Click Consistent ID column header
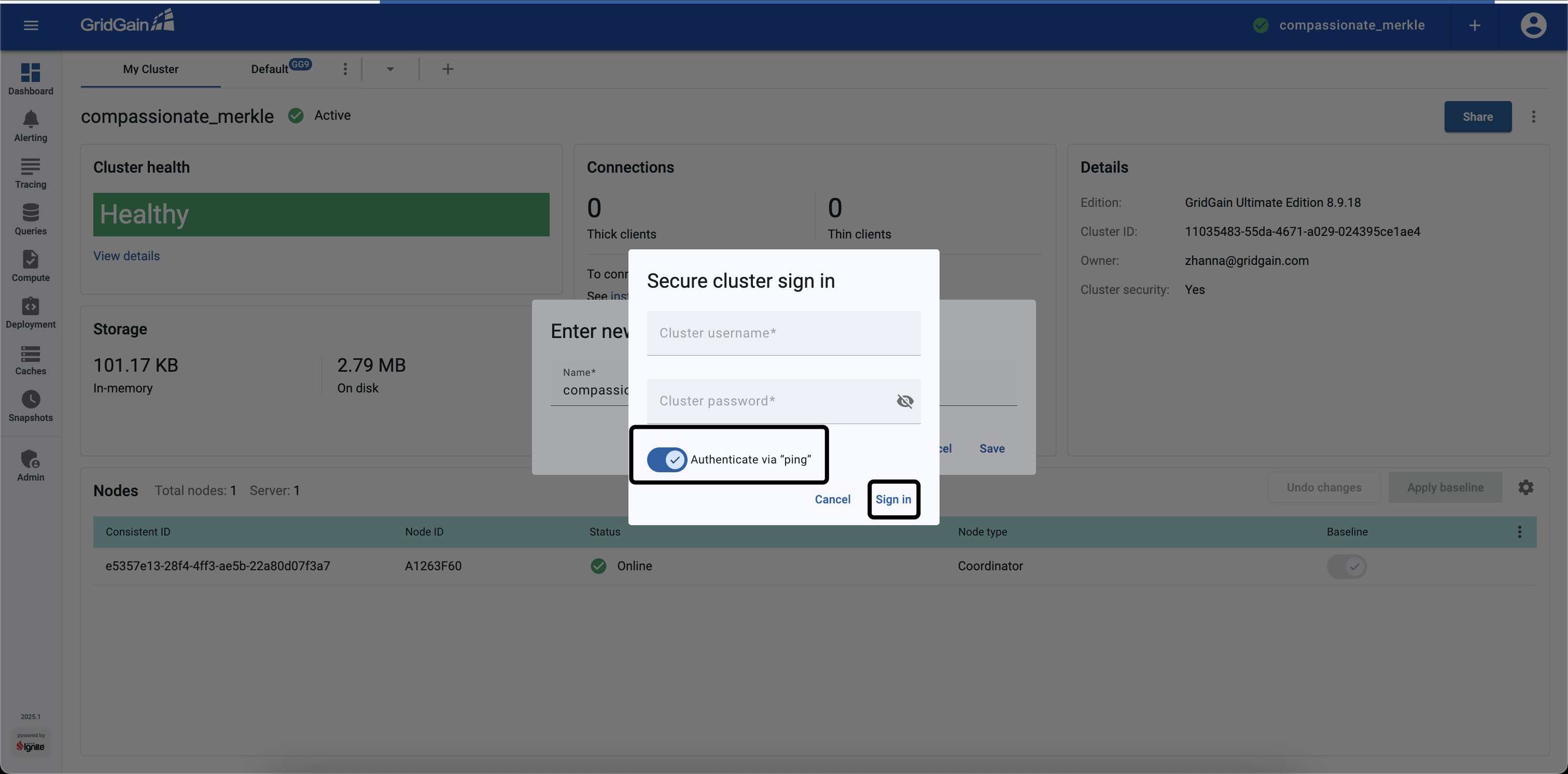Screen dimensions: 1568x774 point(137,532)
